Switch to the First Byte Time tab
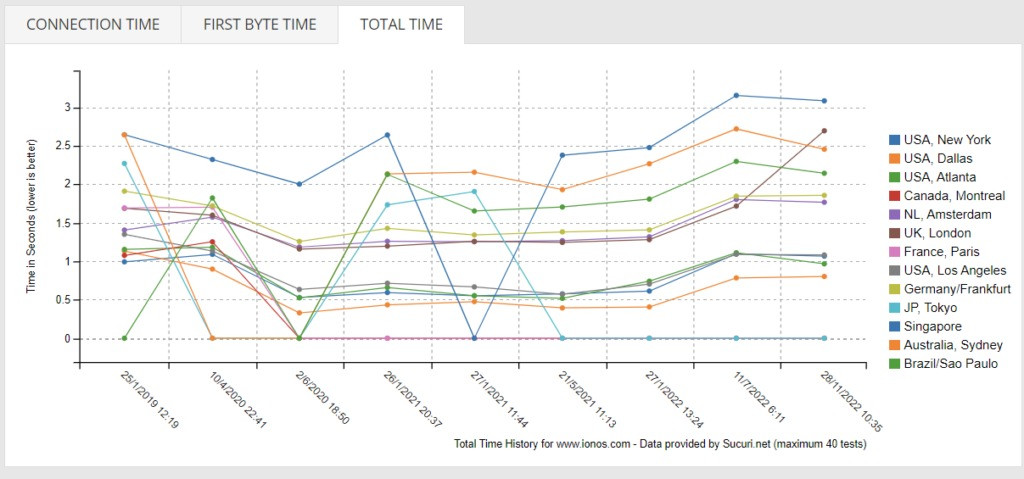 point(260,25)
